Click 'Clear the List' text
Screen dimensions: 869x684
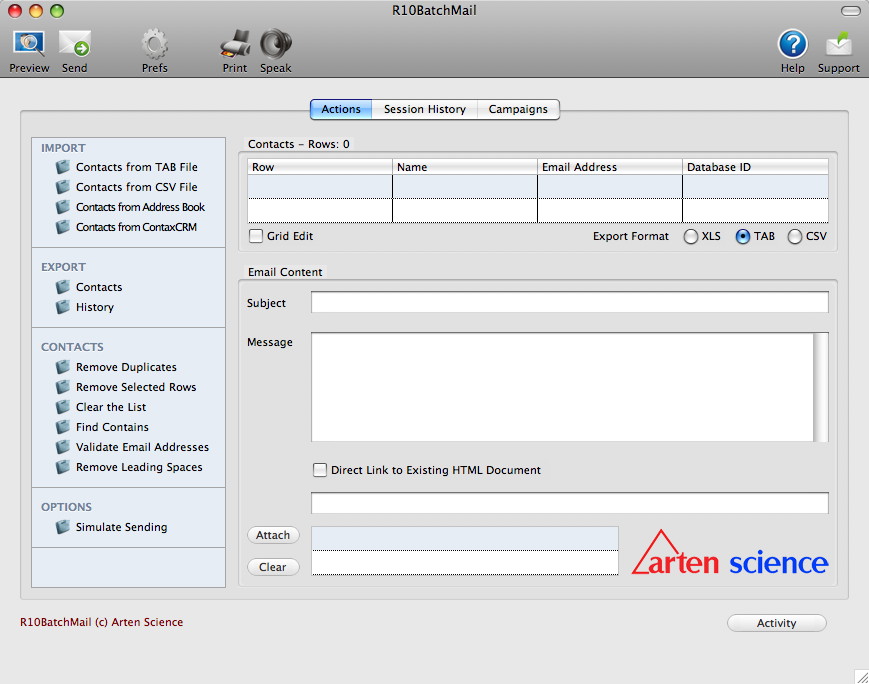(111, 407)
